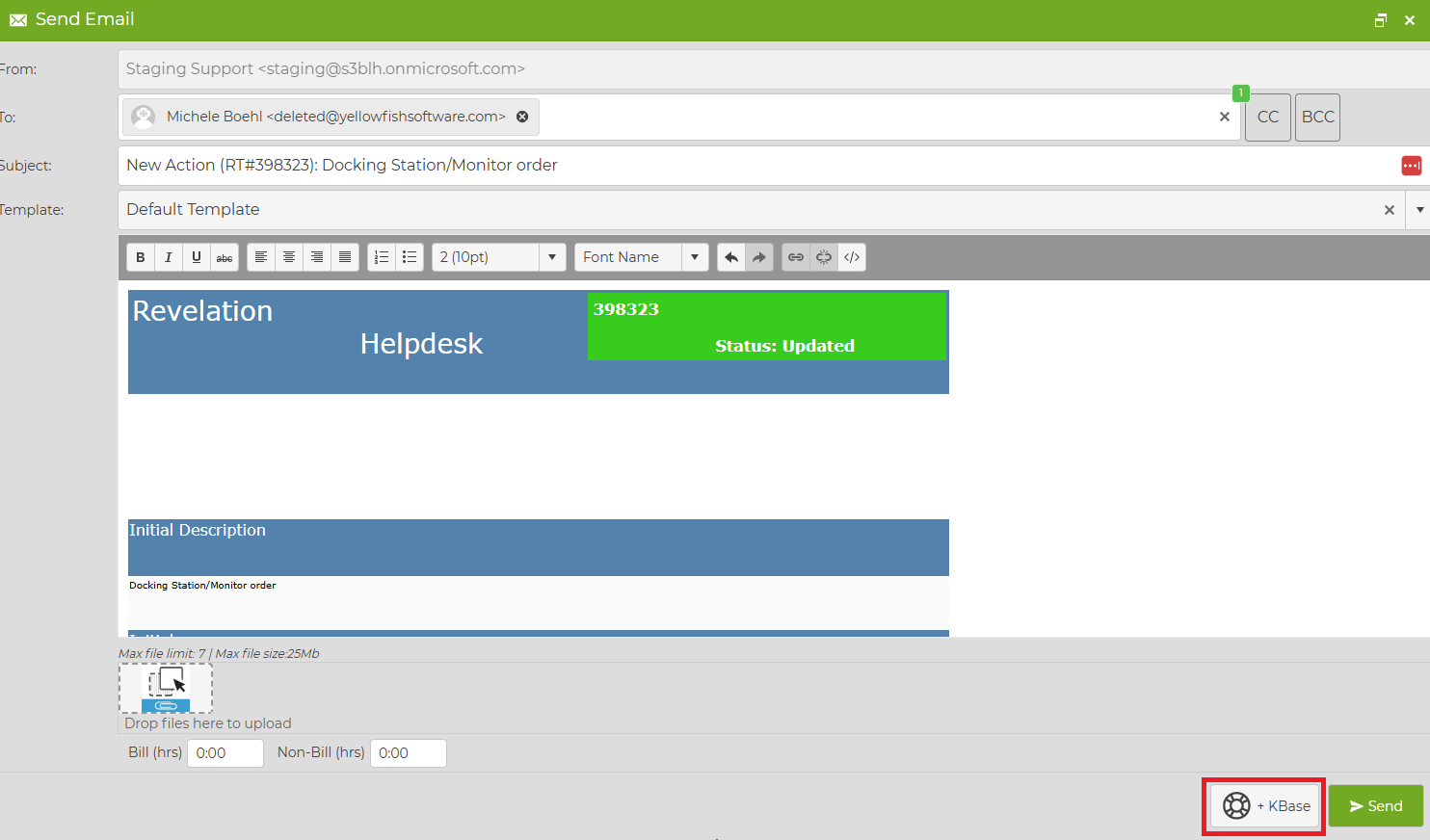This screenshot has width=1430, height=840.
Task: Open the Font Name dropdown
Action: pos(695,257)
